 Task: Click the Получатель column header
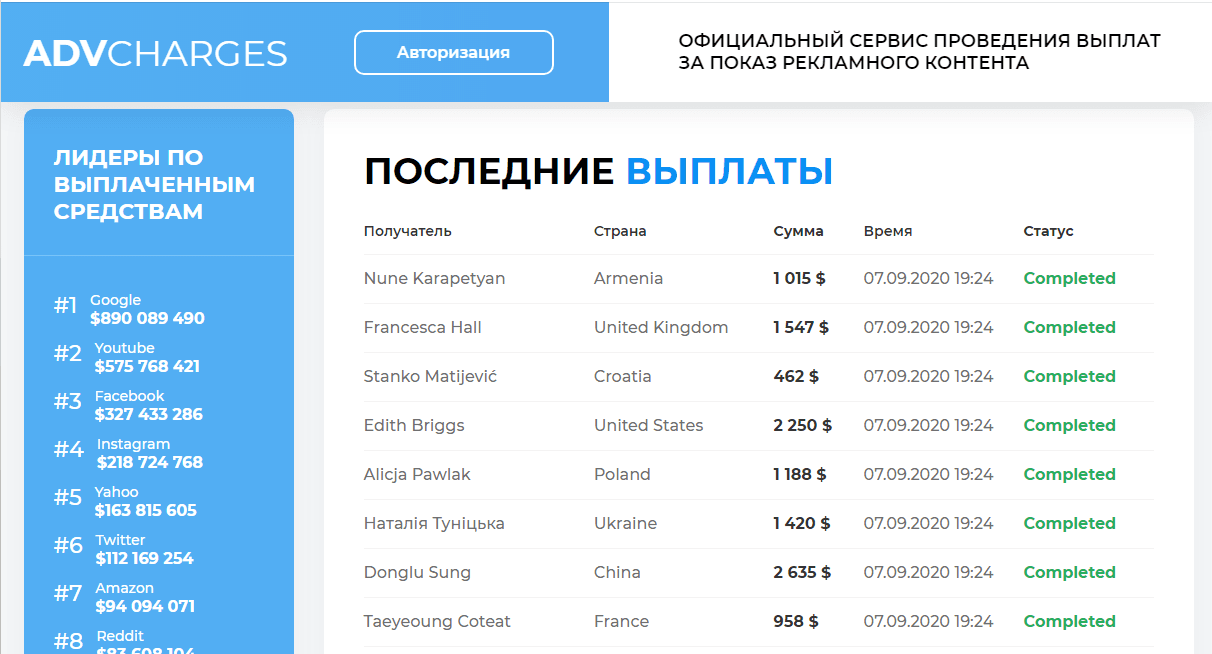407,231
